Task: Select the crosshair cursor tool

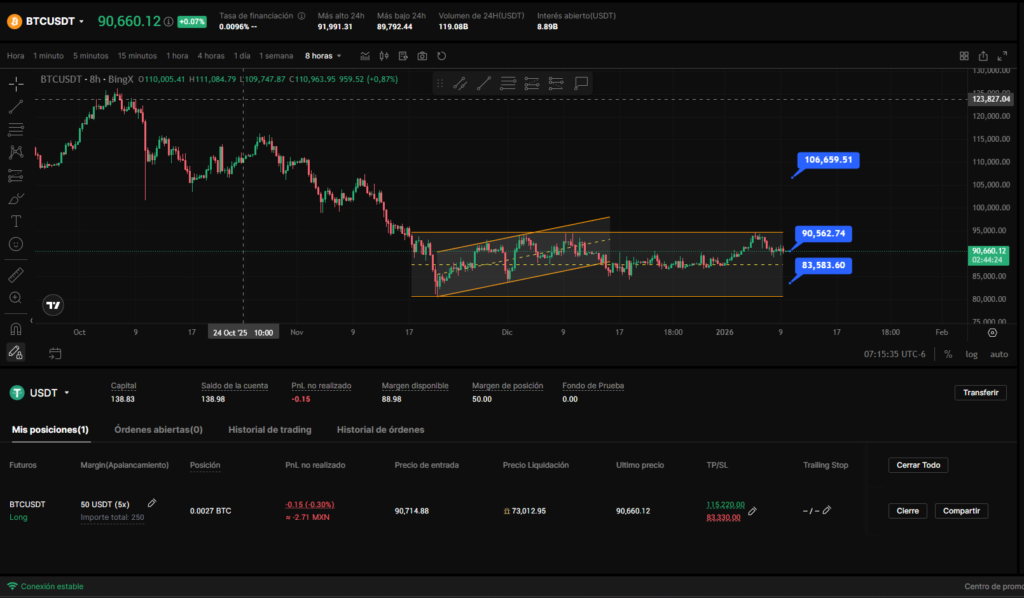Action: (x=16, y=84)
